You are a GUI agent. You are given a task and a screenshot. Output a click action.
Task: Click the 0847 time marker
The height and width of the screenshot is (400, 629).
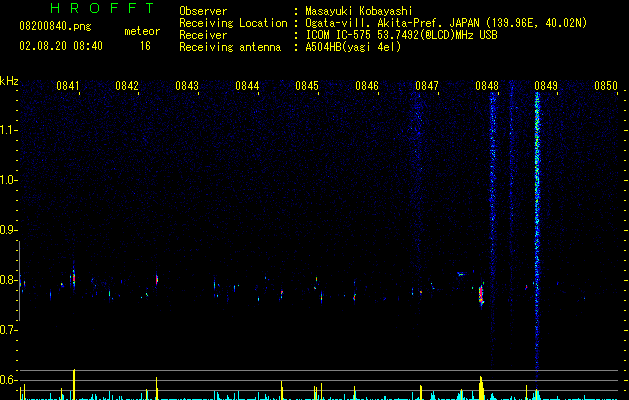[427, 86]
